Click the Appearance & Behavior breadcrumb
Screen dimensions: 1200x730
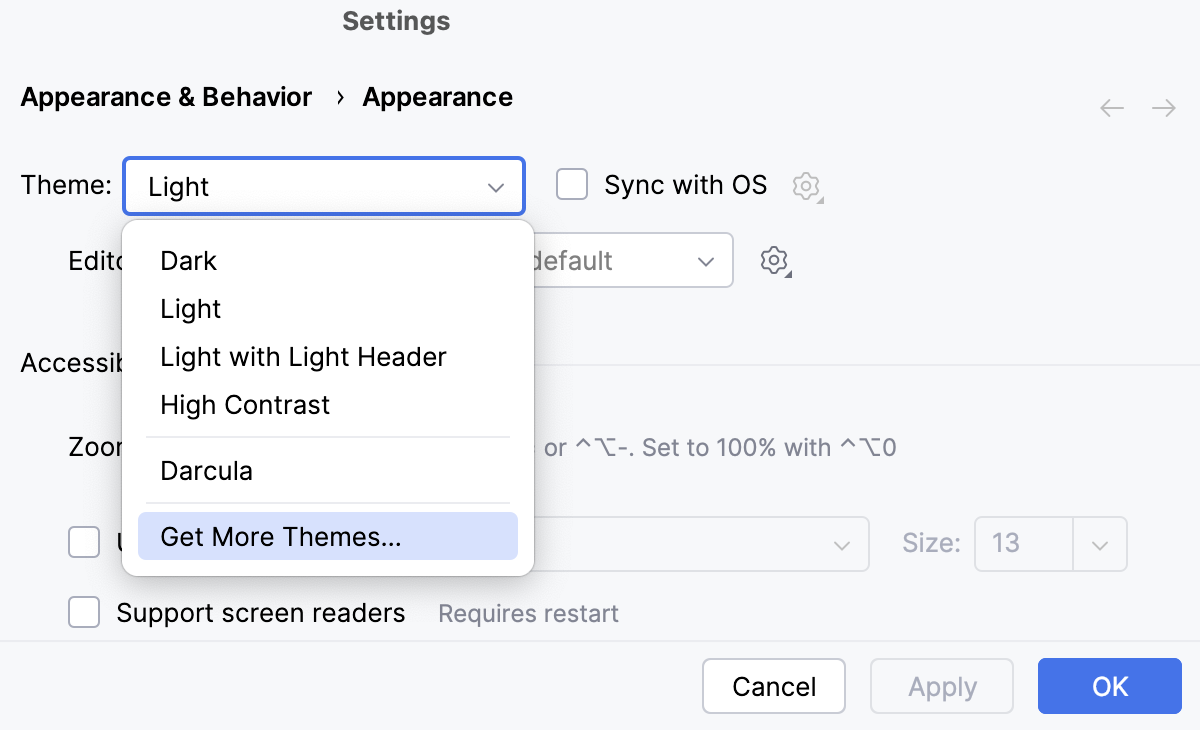[x=166, y=97]
